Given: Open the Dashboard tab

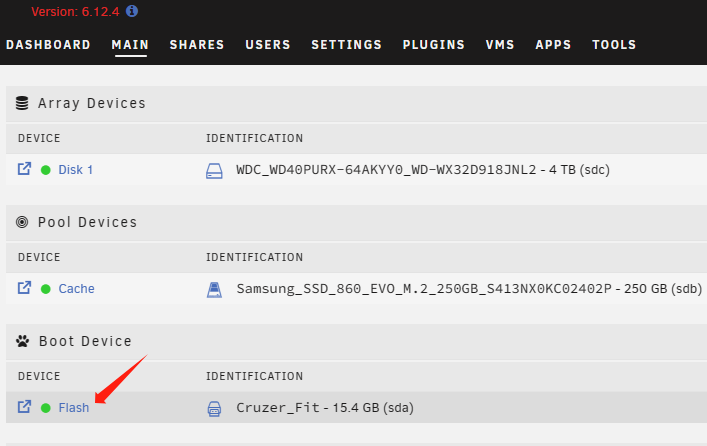Looking at the screenshot, I should (48, 45).
